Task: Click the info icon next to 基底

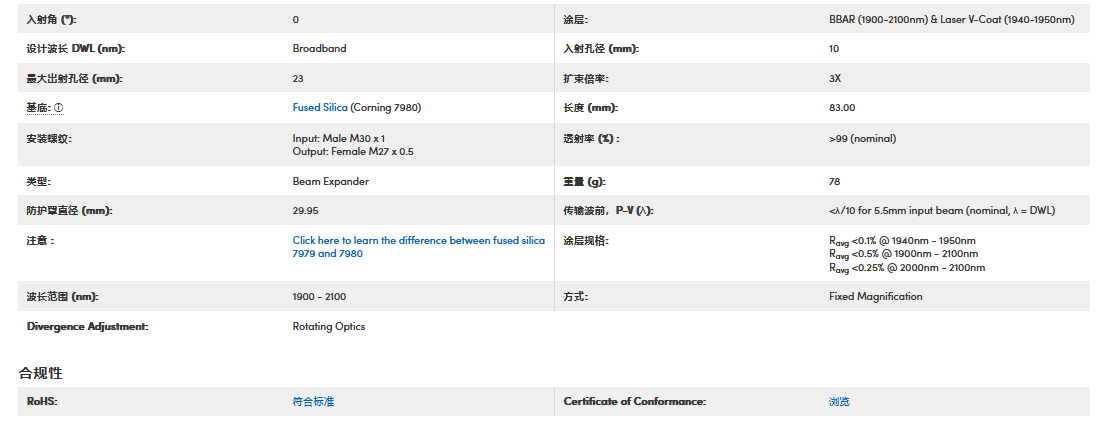Action: (58, 108)
